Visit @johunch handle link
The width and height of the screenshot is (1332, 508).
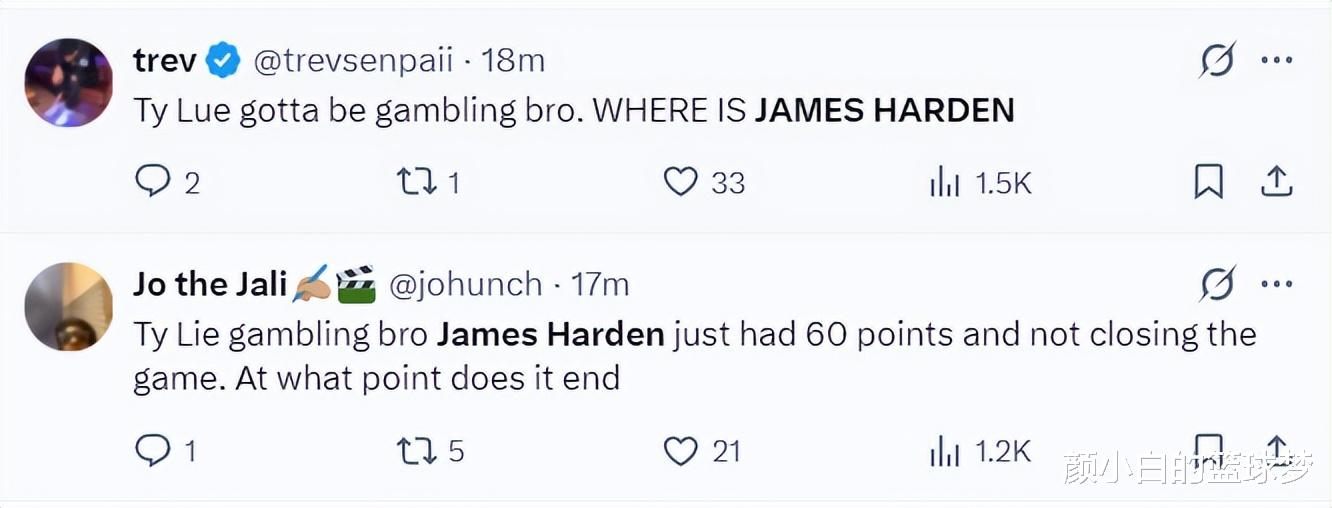point(465,285)
